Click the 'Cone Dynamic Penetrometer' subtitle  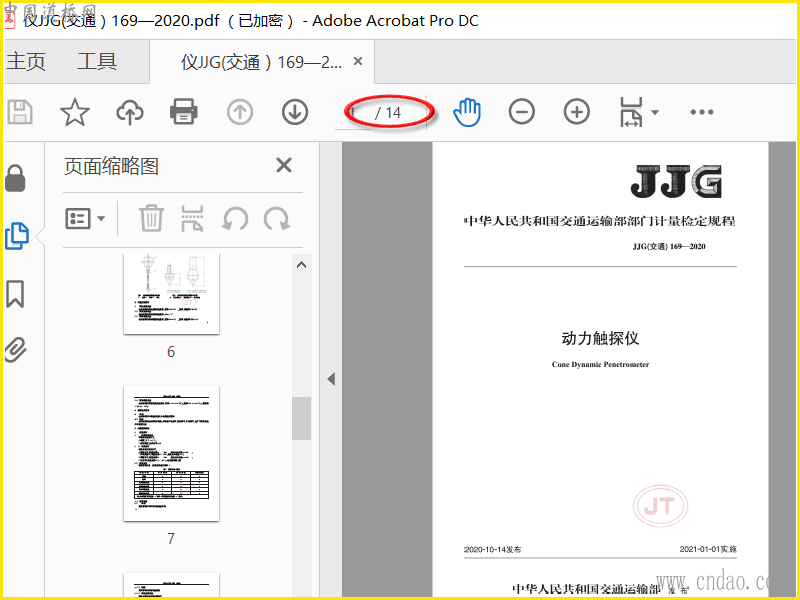[600, 364]
